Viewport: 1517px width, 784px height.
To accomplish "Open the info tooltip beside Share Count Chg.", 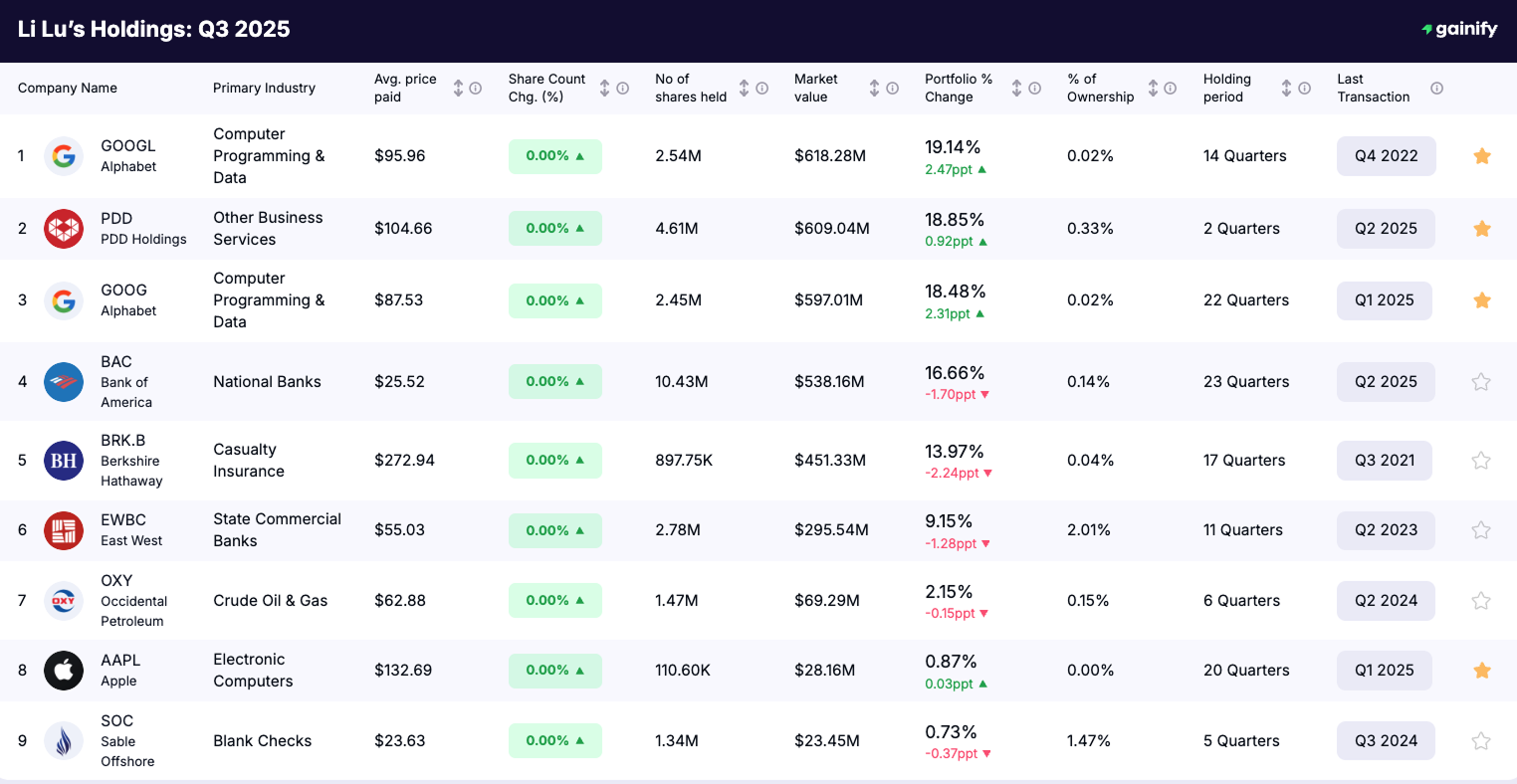I will [x=622, y=88].
